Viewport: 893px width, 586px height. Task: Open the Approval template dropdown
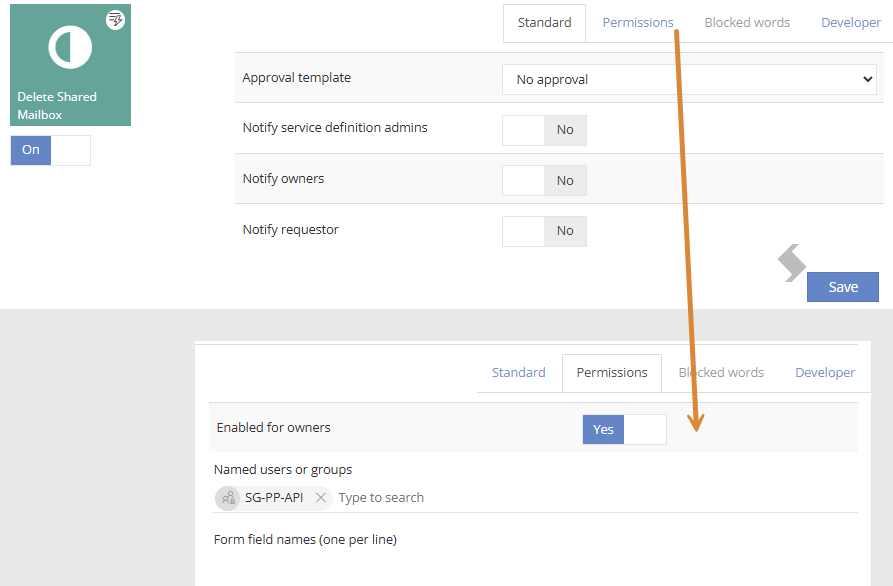689,80
